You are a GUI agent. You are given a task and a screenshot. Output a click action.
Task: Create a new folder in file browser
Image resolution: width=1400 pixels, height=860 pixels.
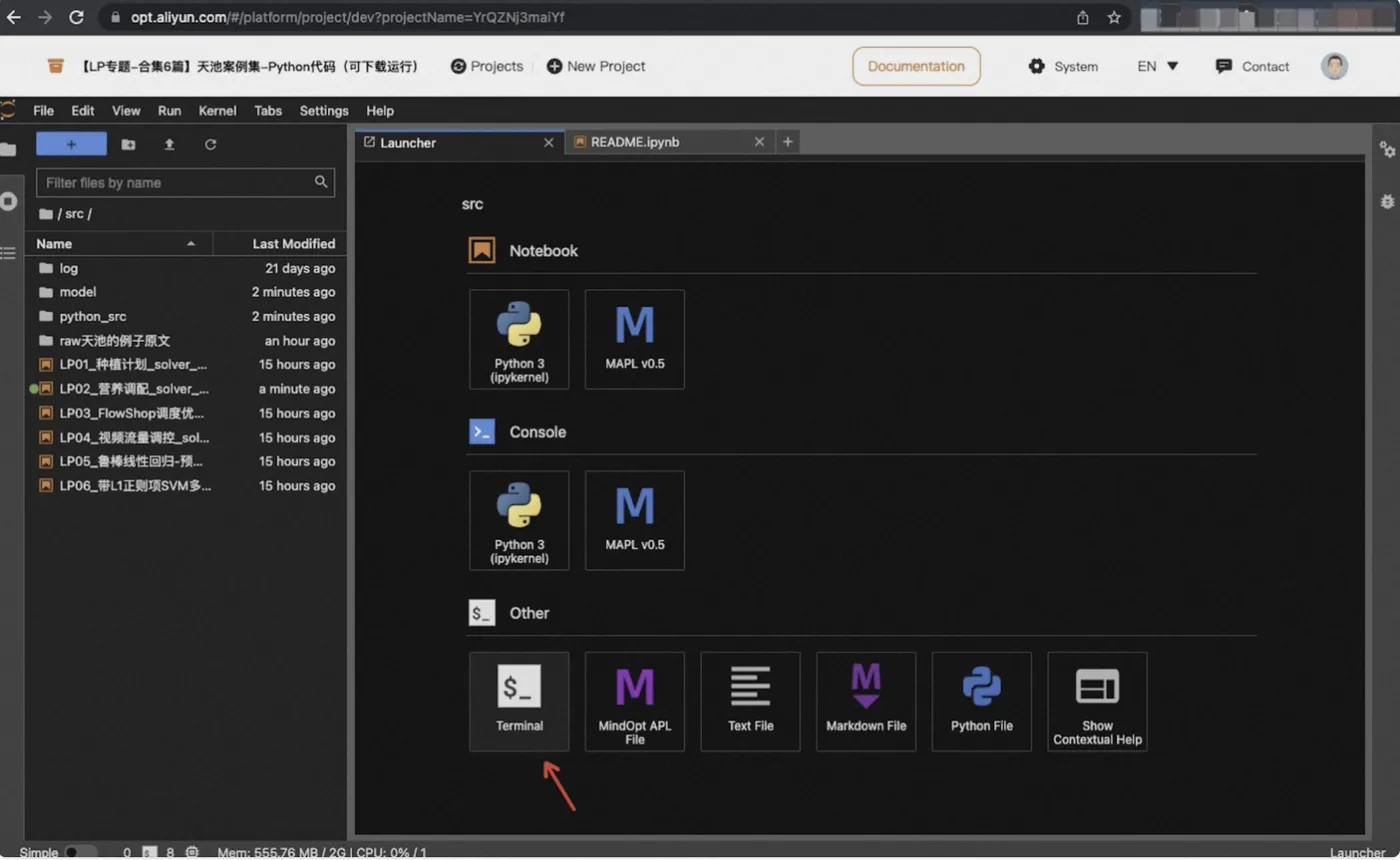click(128, 144)
